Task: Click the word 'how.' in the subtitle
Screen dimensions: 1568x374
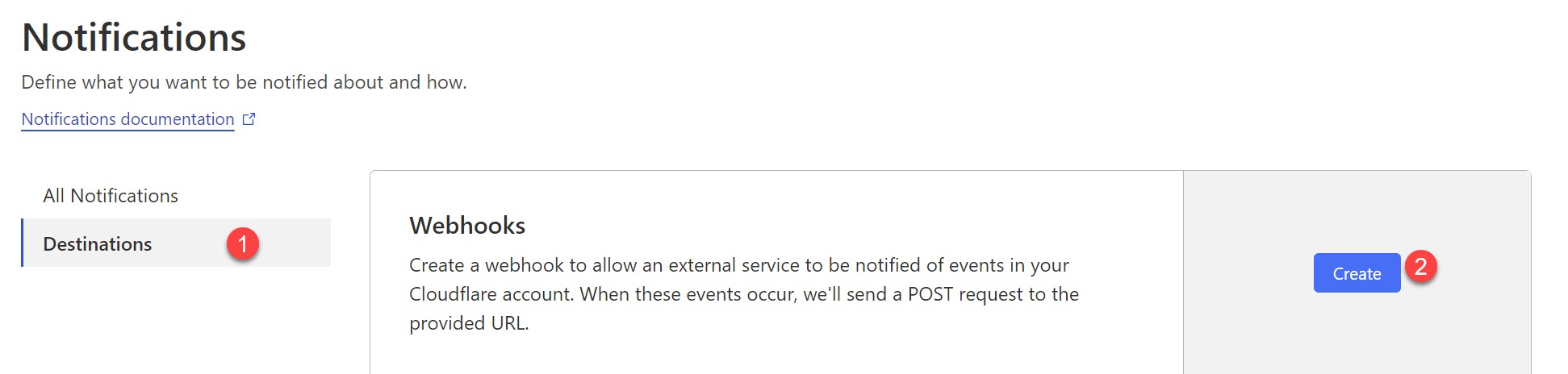Action: (446, 82)
